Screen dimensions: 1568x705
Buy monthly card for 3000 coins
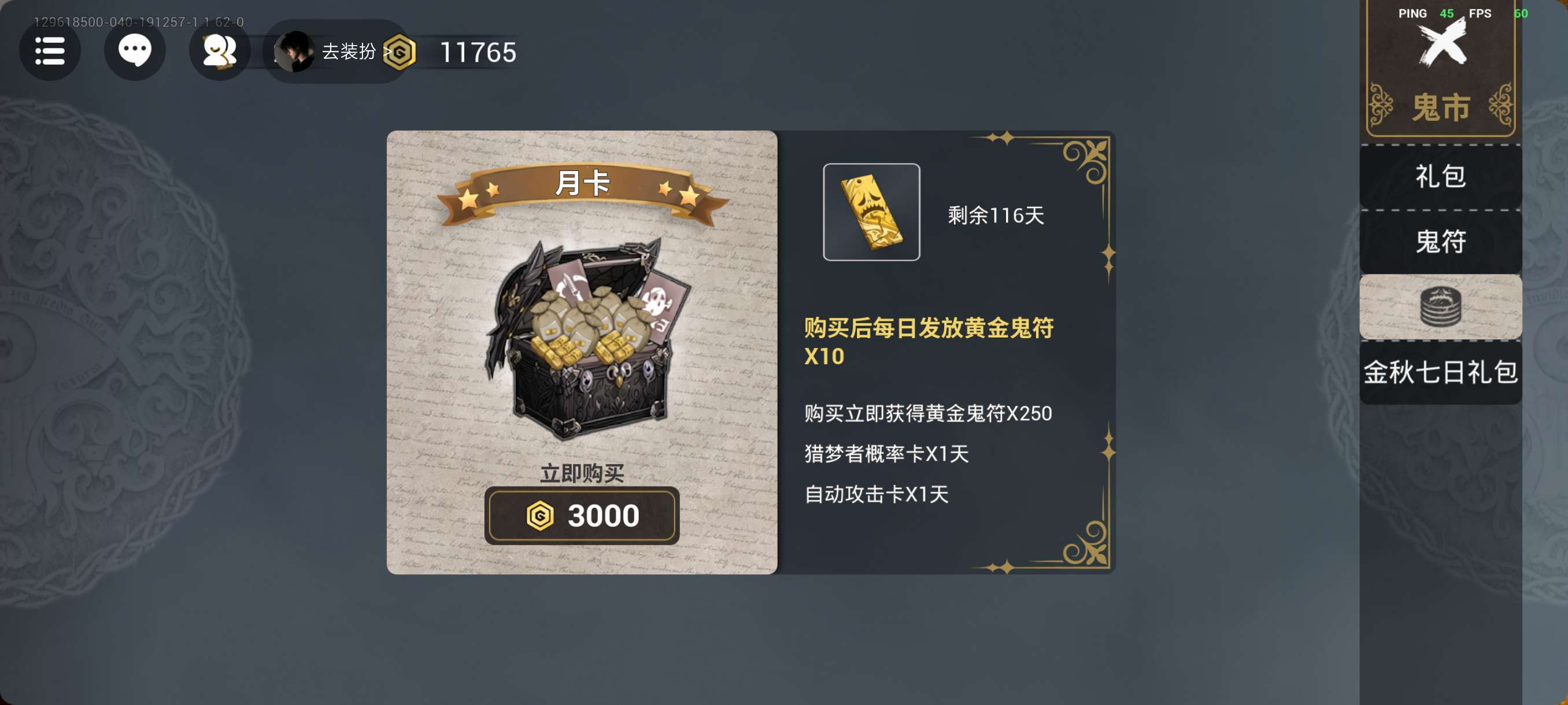582,516
